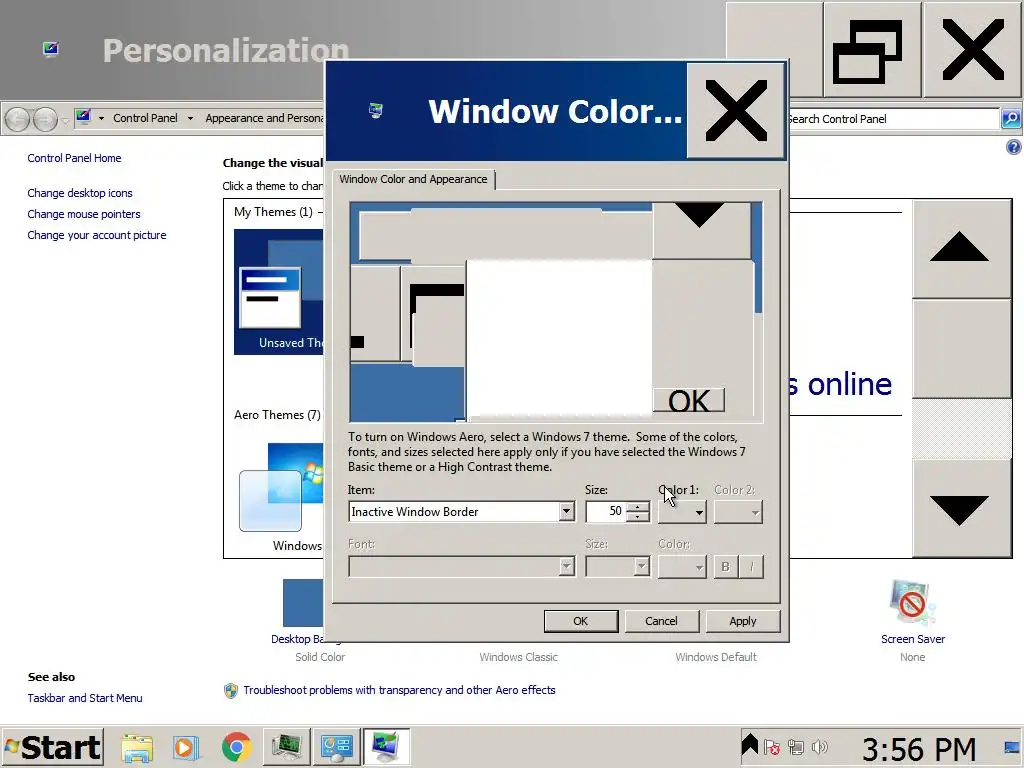The image size is (1024, 768).
Task: Click the taskbar clock showing 3:56 PM
Action: pos(920,748)
